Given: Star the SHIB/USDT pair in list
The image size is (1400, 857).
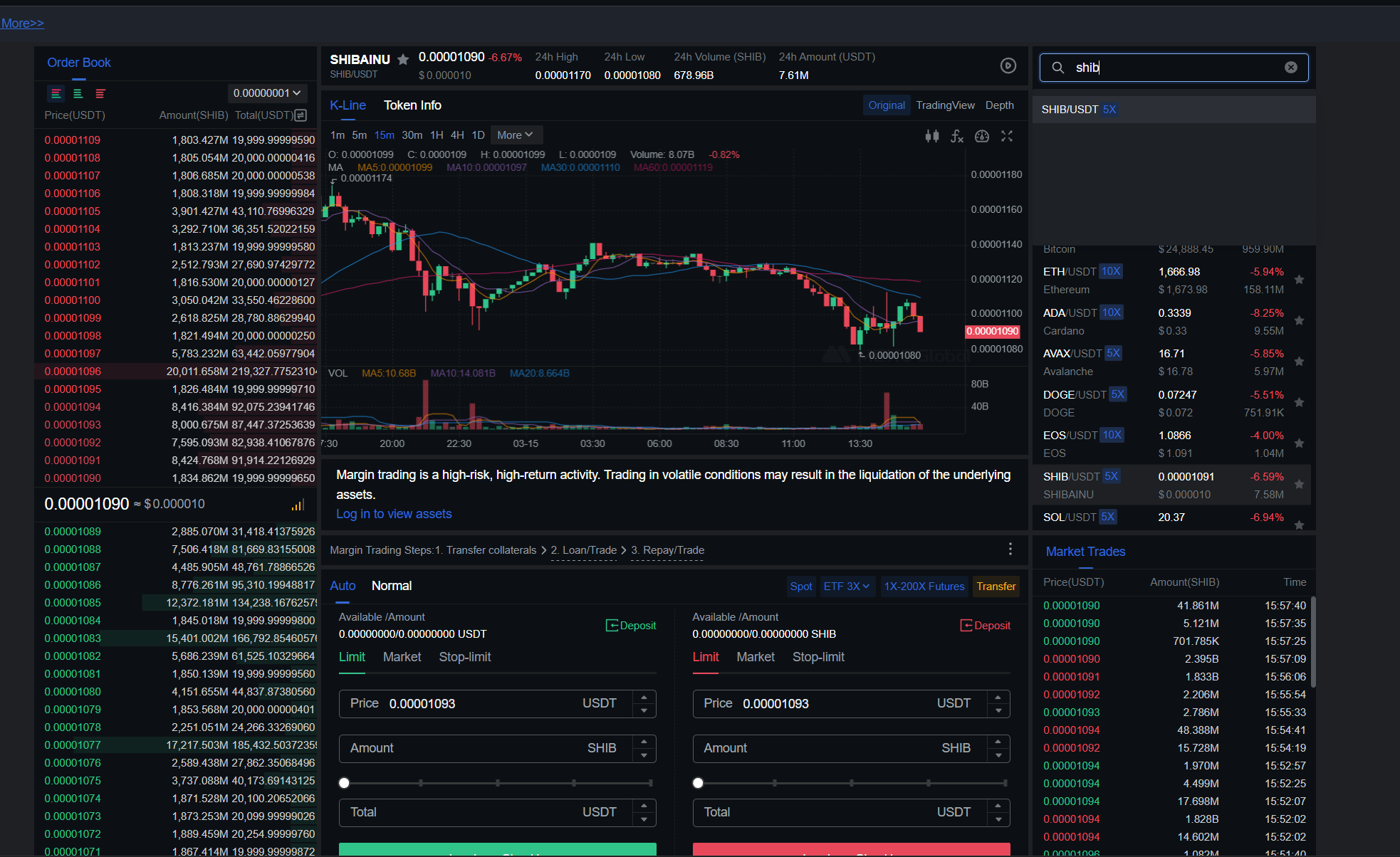Looking at the screenshot, I should [x=1299, y=484].
